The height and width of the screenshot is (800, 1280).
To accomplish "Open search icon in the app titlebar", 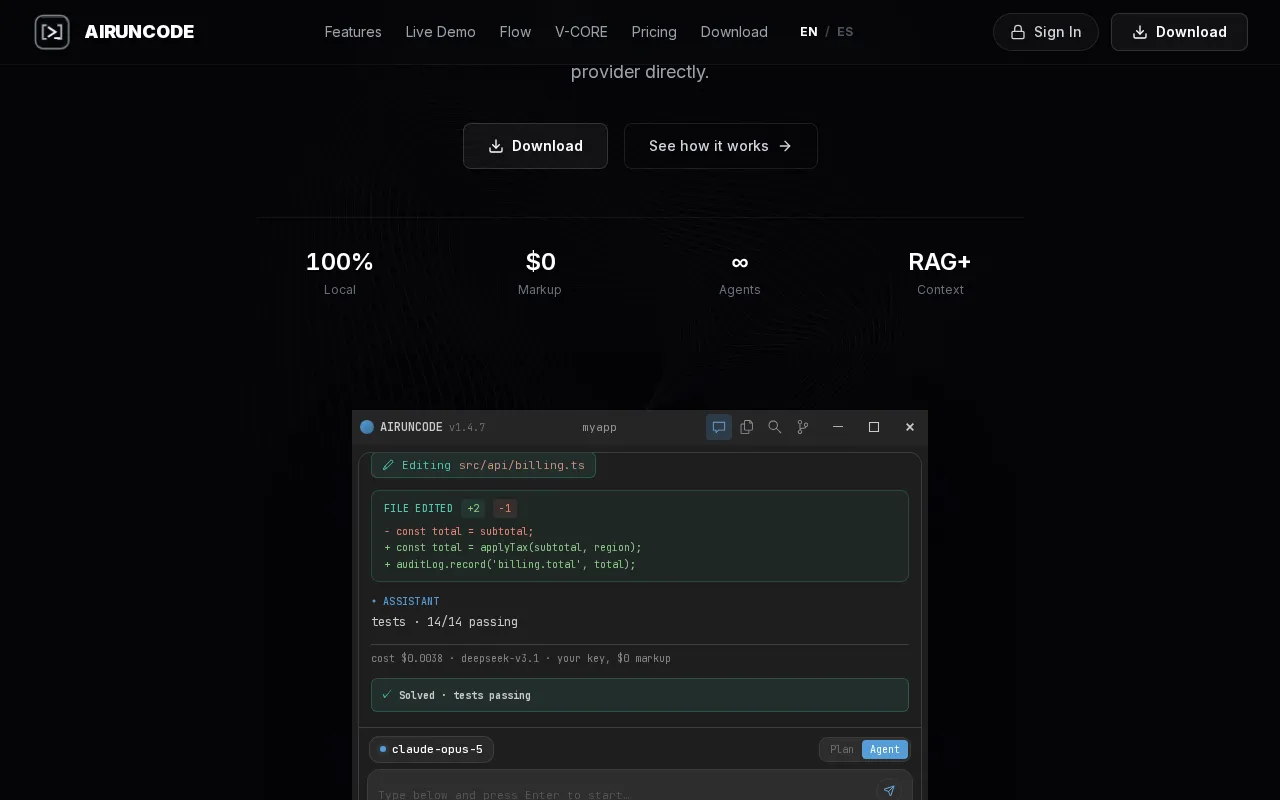I will point(775,427).
